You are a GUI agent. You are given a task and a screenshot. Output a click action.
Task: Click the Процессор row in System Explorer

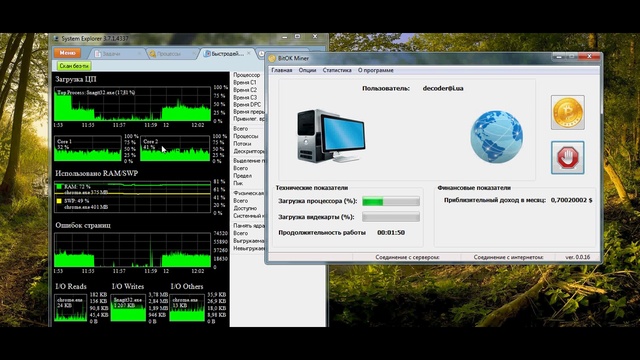pyautogui.click(x=247, y=75)
